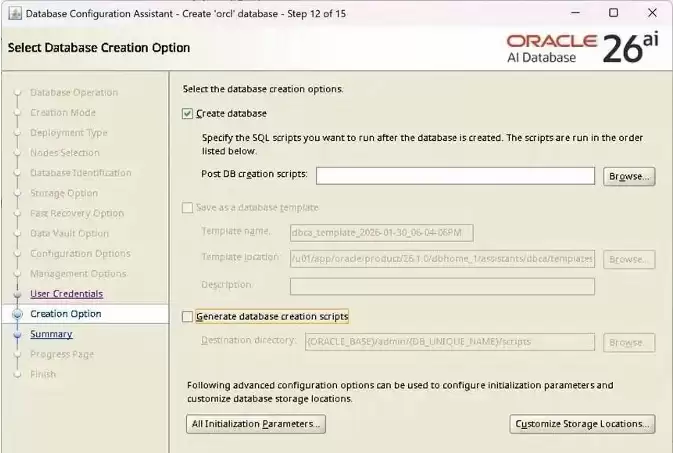The width and height of the screenshot is (673, 453).
Task: Click the Oracle 26ai Database logo
Action: click(x=582, y=48)
